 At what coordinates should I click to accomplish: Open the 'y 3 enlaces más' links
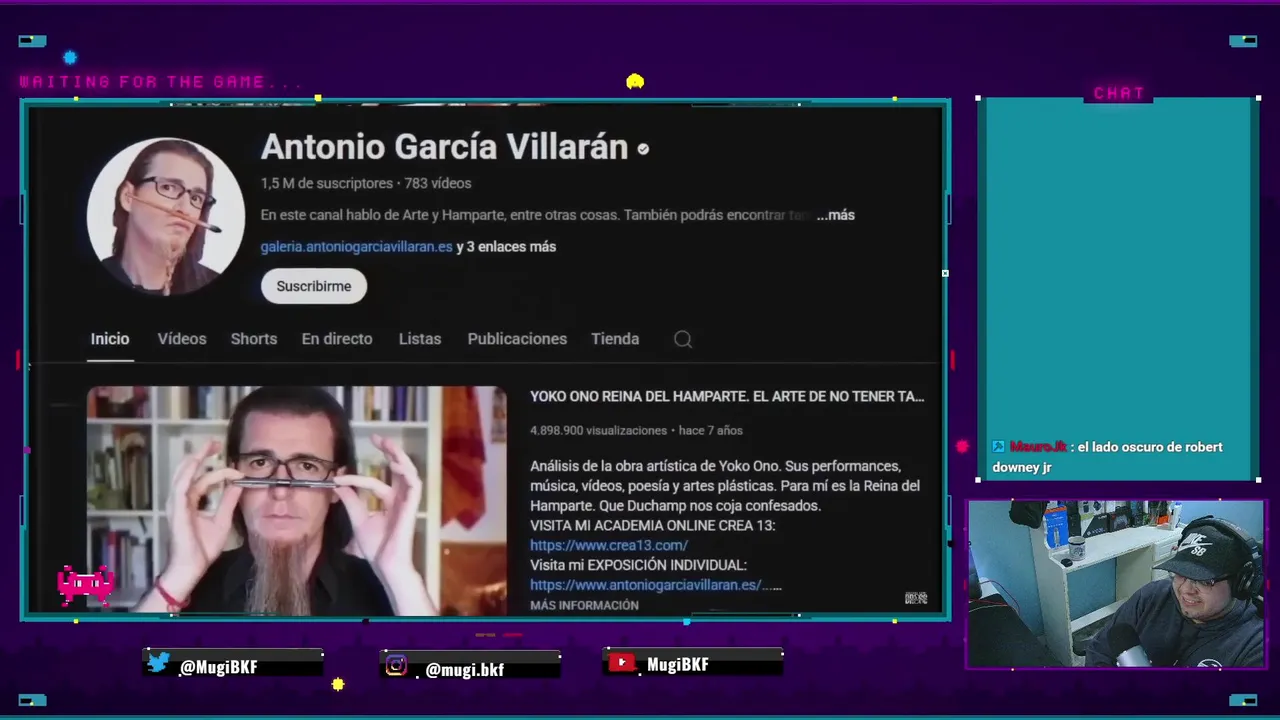point(506,246)
